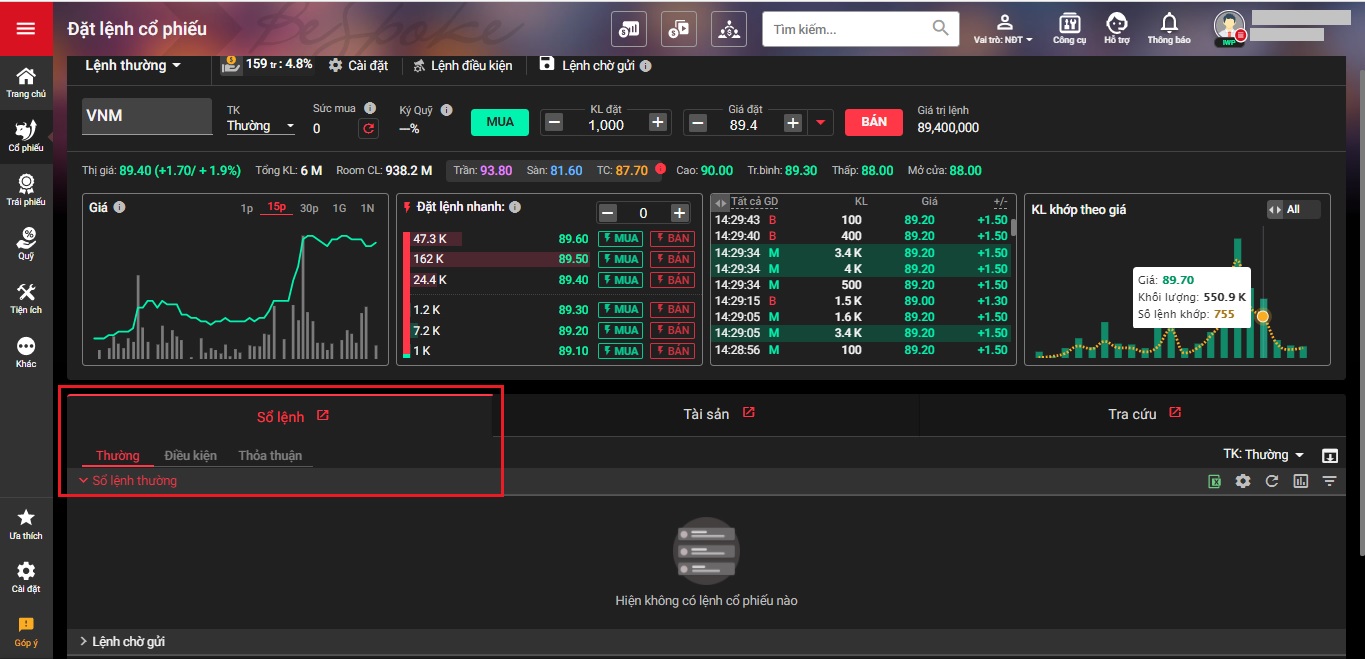Click the orange point on KL khớp chart
The height and width of the screenshot is (659, 1365).
click(x=1263, y=317)
